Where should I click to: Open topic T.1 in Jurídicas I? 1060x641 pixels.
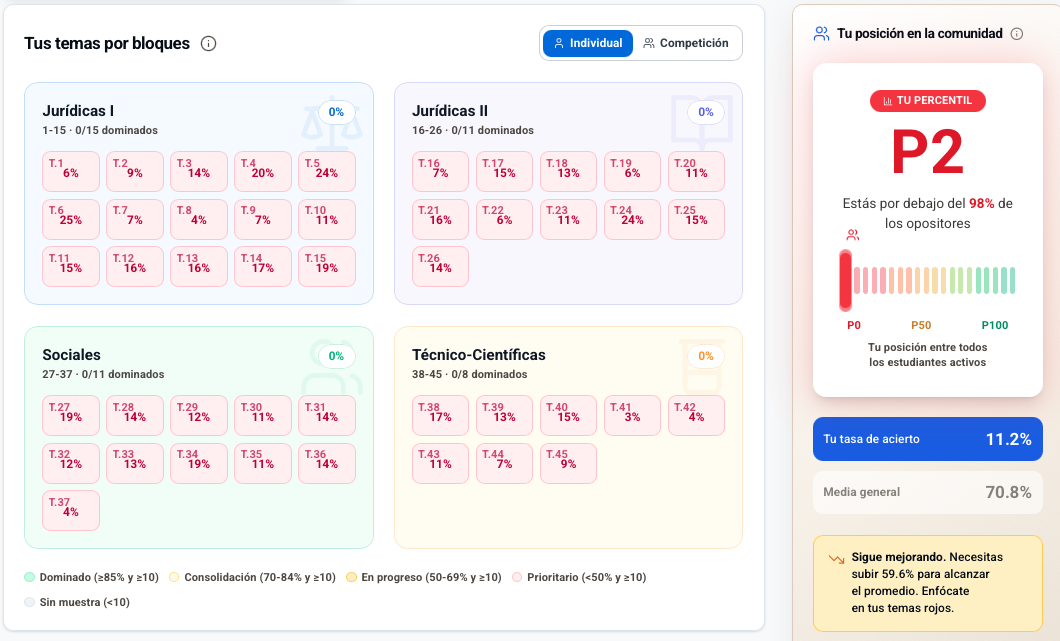[70, 170]
